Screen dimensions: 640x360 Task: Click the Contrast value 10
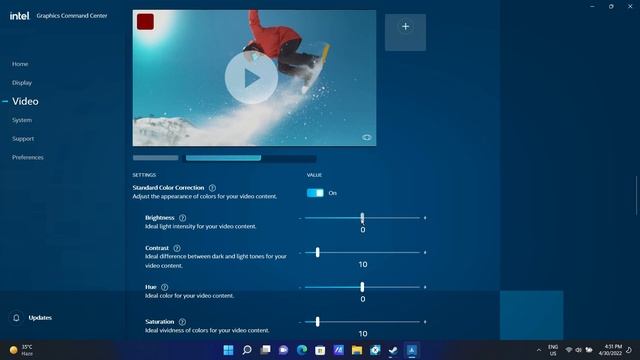pos(363,264)
